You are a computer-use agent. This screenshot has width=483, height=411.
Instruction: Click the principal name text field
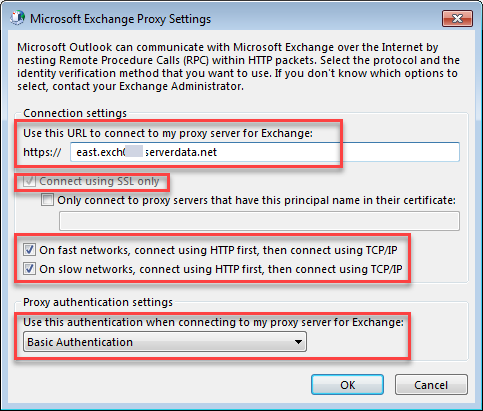click(x=259, y=221)
